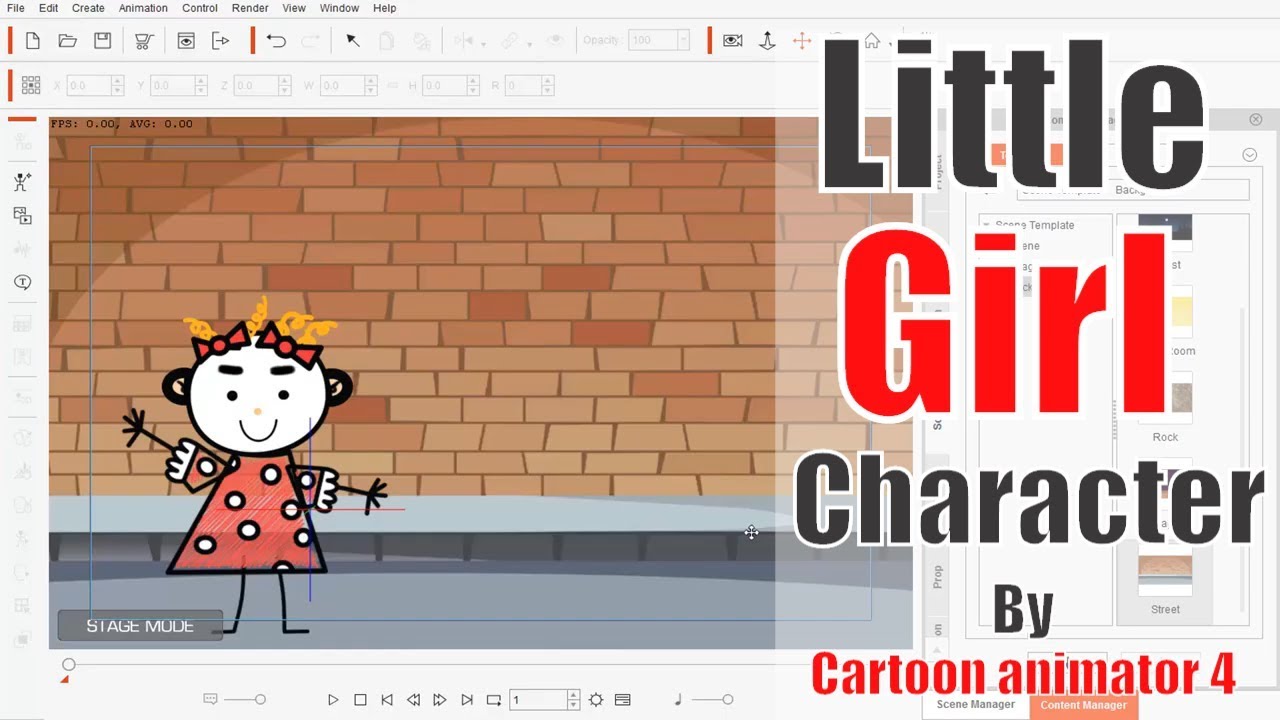Open the Edit menu
Screen dimensions: 1280x720
[x=48, y=8]
